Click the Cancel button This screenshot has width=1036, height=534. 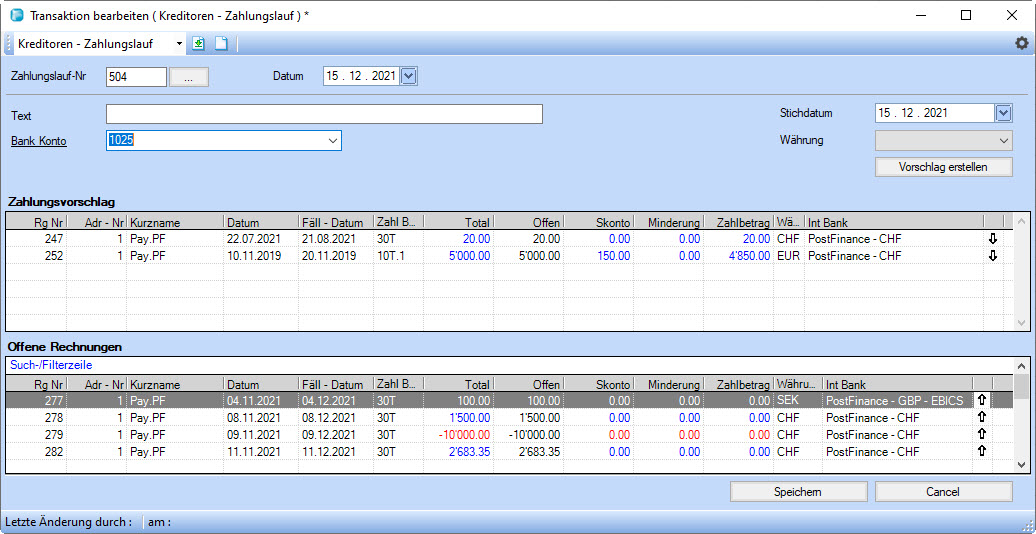942,492
